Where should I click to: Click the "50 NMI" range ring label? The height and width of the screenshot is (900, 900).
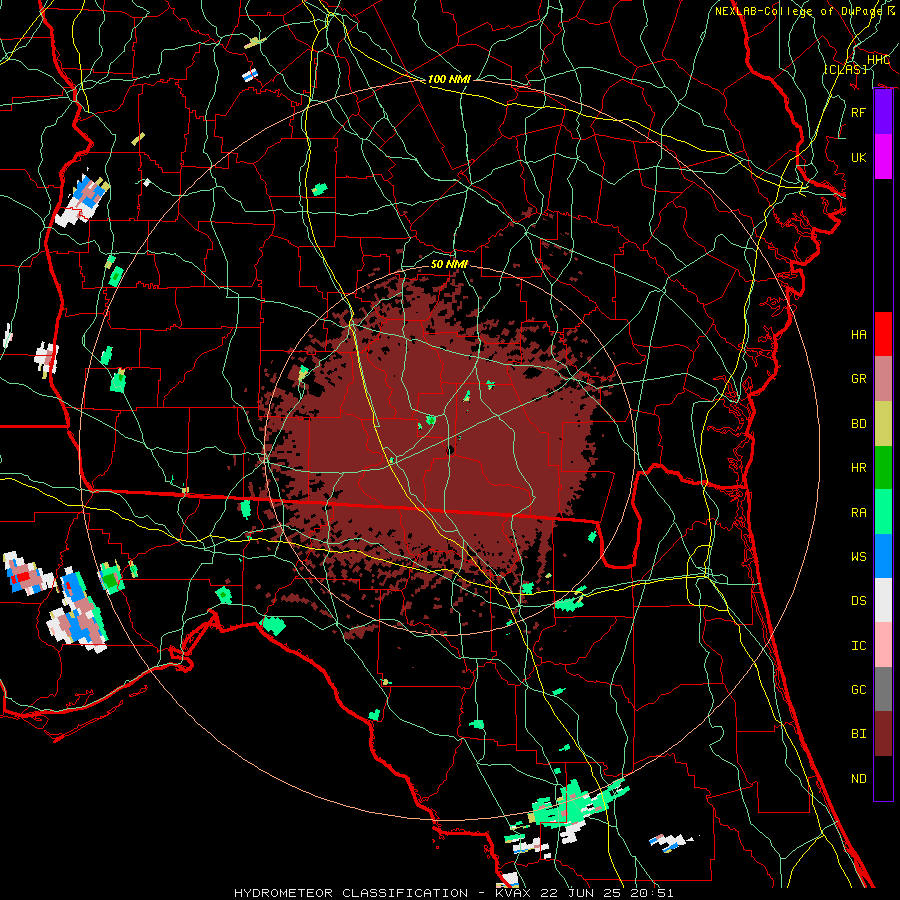point(449,264)
